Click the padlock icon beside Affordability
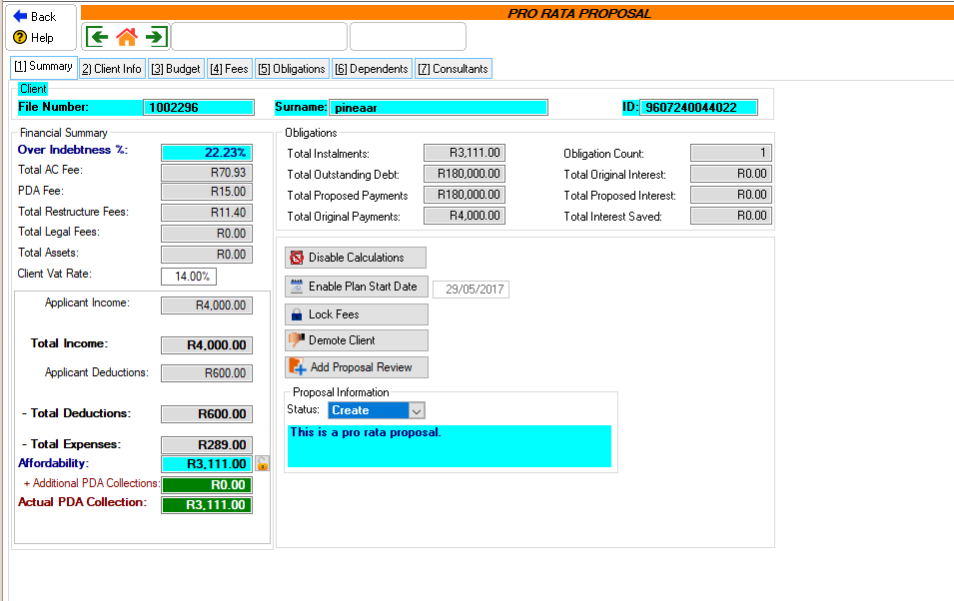The width and height of the screenshot is (954, 601). pos(261,463)
